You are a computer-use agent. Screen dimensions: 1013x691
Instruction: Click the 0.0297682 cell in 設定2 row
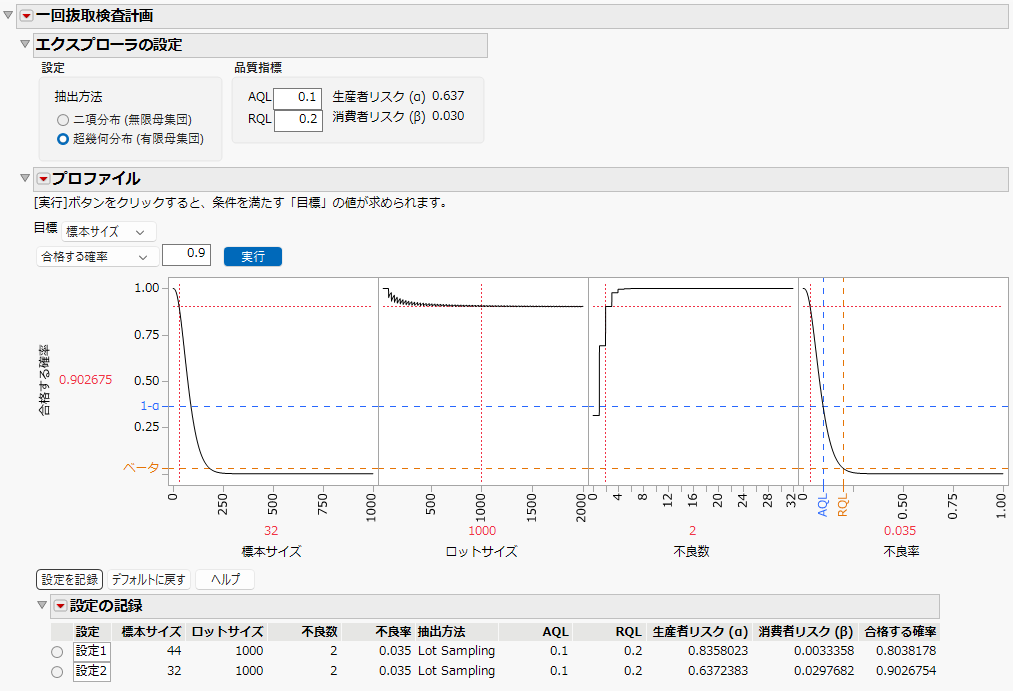(x=824, y=671)
